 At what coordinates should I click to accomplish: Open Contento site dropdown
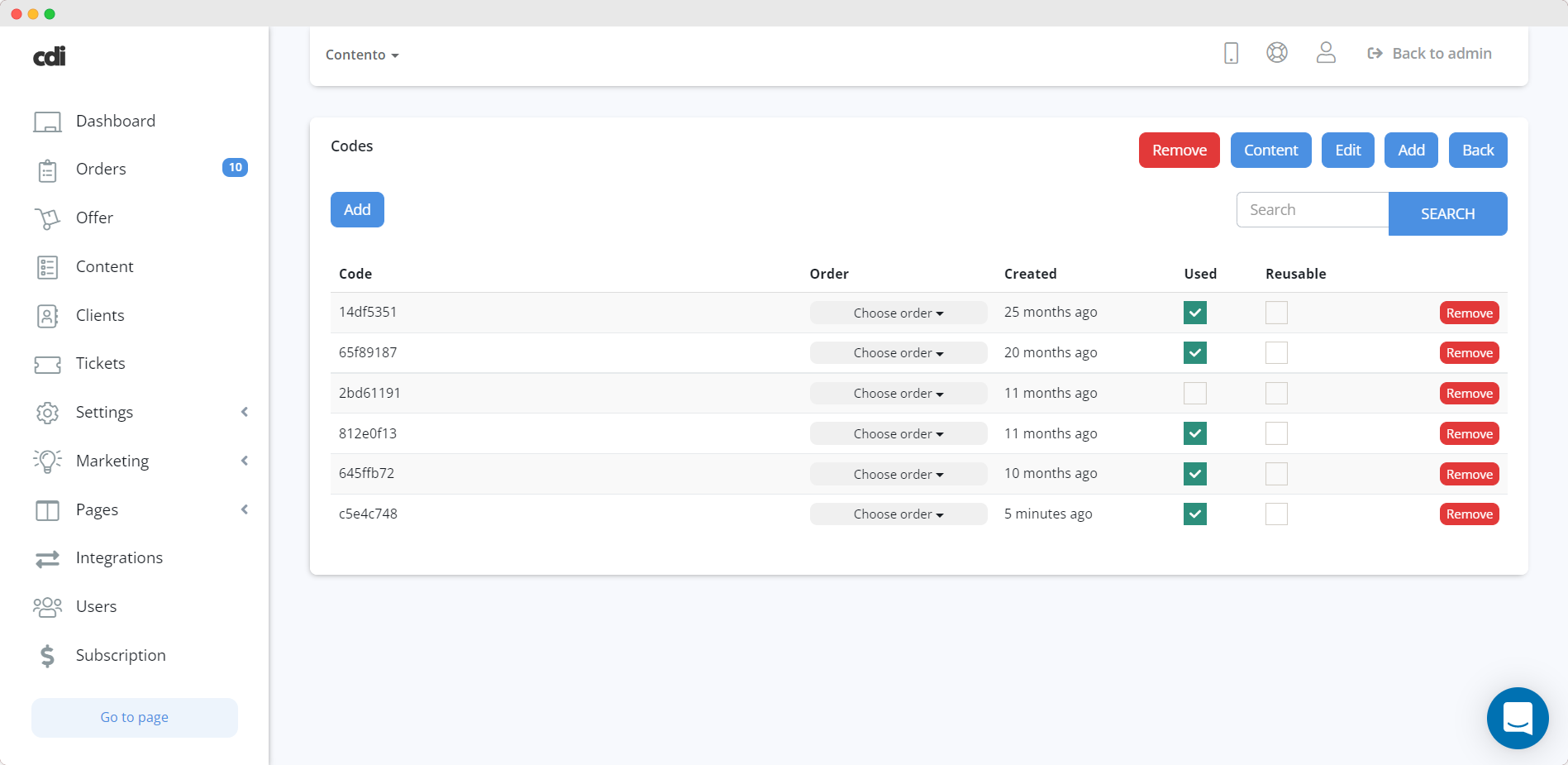(x=362, y=55)
